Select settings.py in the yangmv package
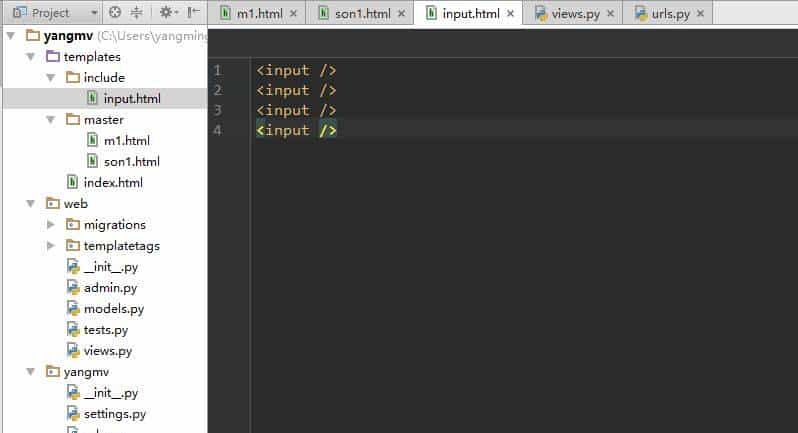This screenshot has width=798, height=433. [x=115, y=414]
